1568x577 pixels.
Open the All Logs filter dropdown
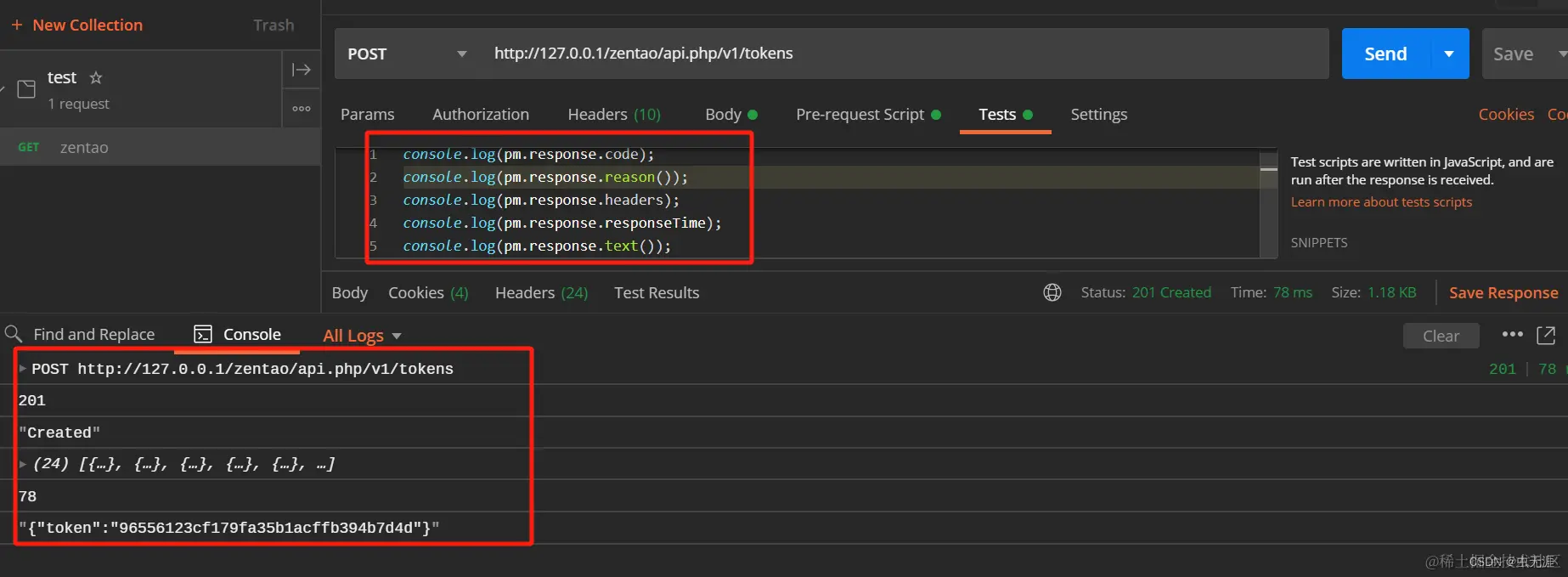tap(362, 336)
